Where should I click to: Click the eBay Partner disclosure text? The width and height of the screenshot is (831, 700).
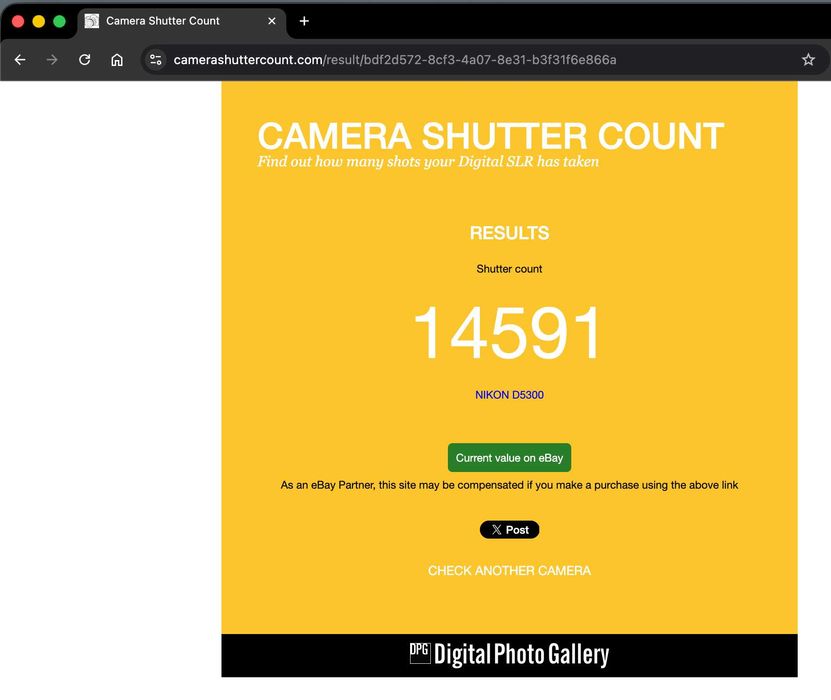(x=509, y=485)
